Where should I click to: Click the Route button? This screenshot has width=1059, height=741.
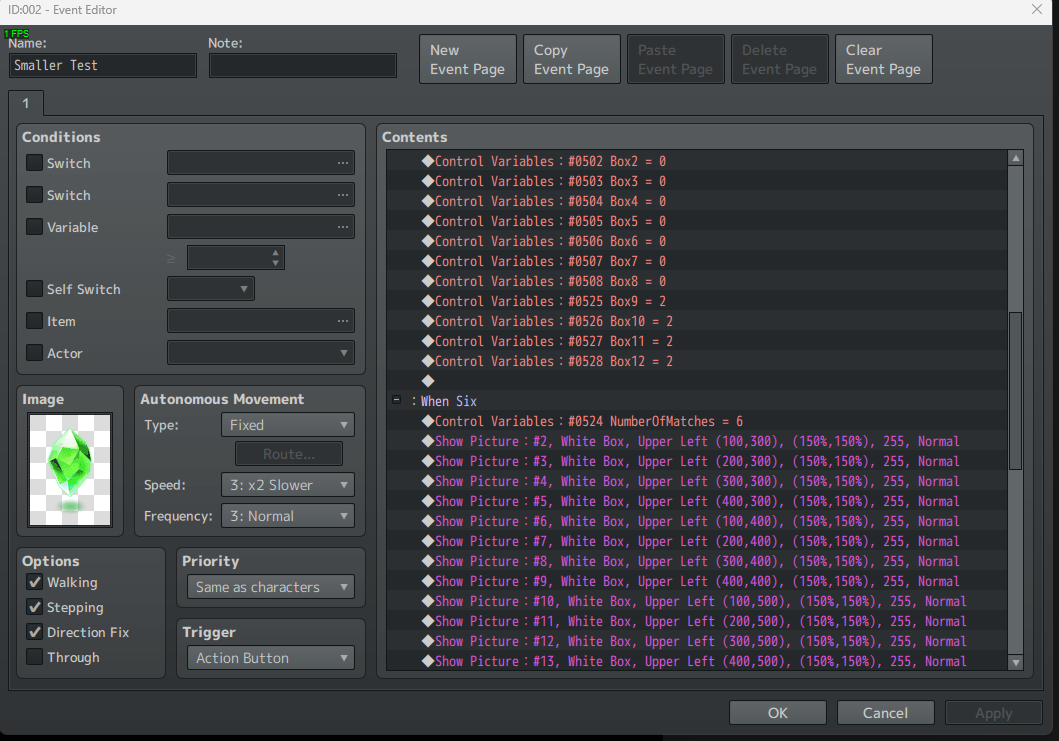tap(289, 454)
